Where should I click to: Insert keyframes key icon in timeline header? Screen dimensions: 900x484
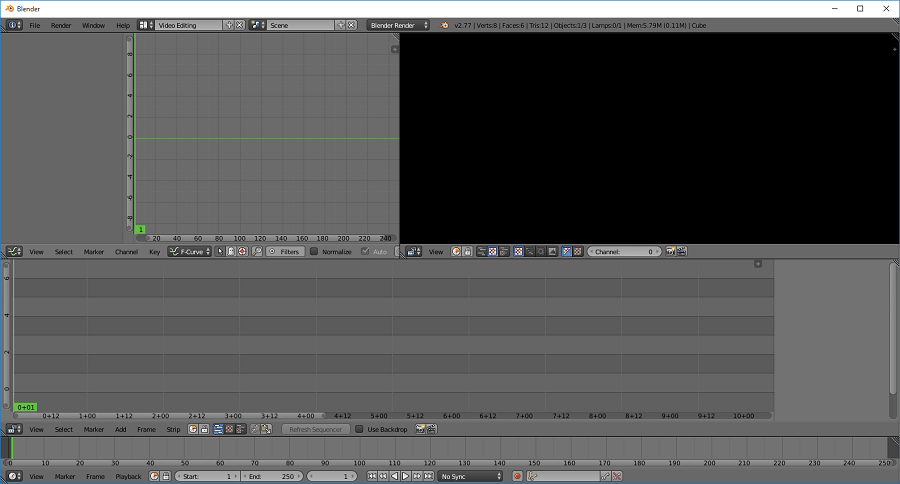(606, 476)
